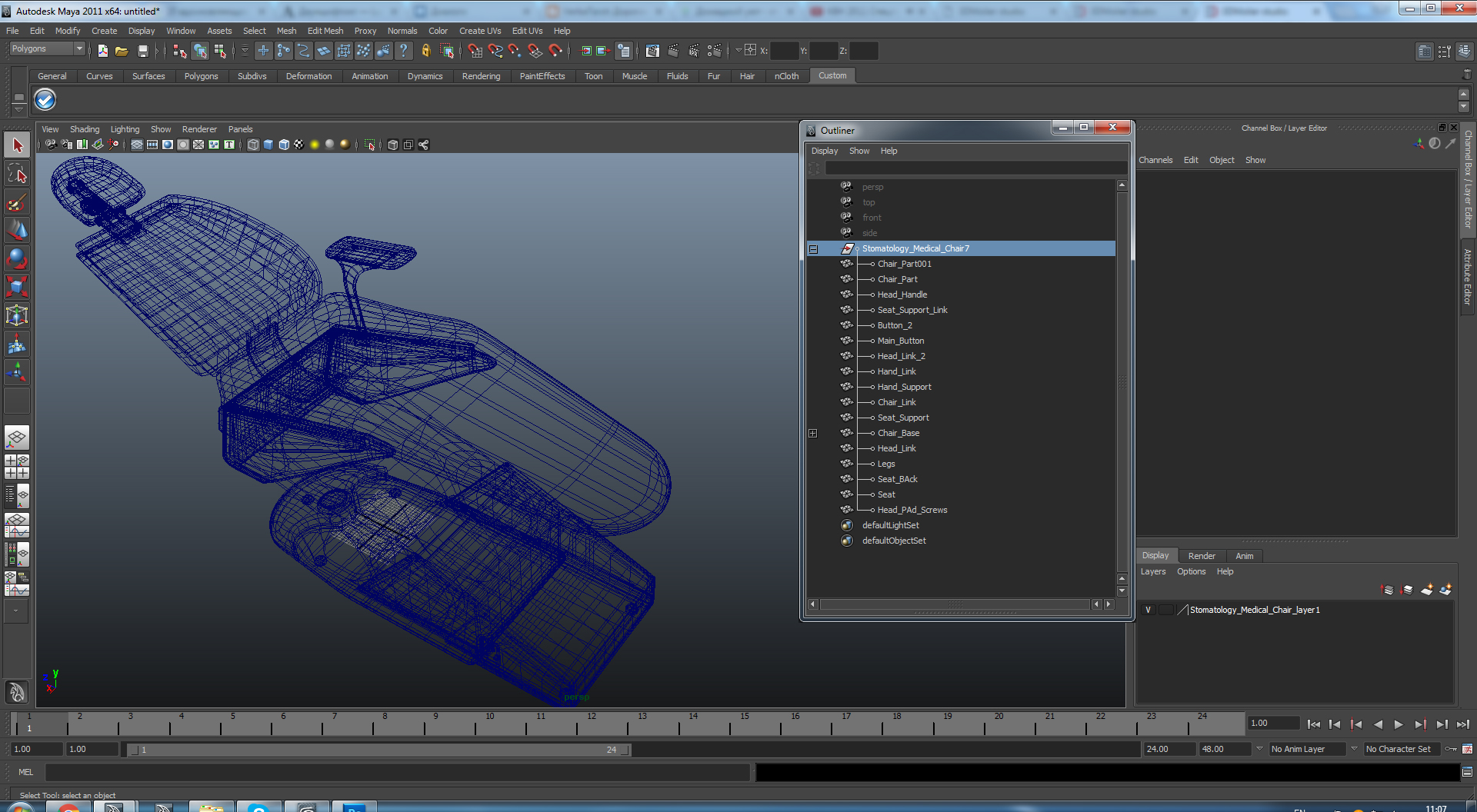The image size is (1477, 812).
Task: Enable Snap to grids magnet
Action: pos(475,51)
